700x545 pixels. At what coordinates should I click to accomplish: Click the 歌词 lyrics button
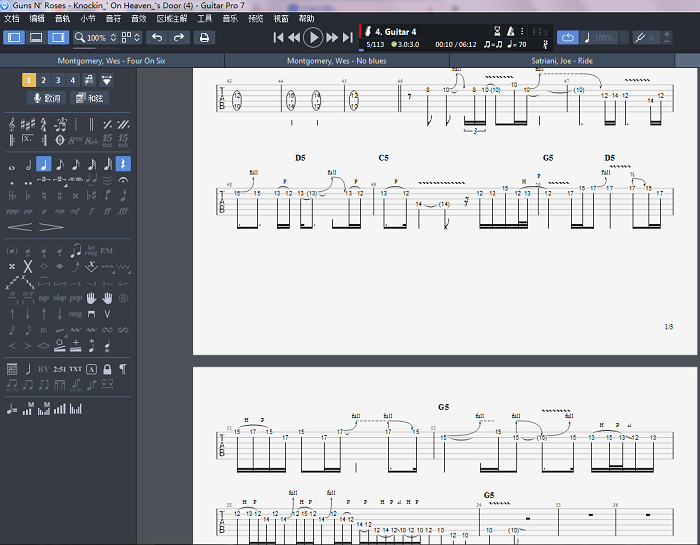[47, 98]
